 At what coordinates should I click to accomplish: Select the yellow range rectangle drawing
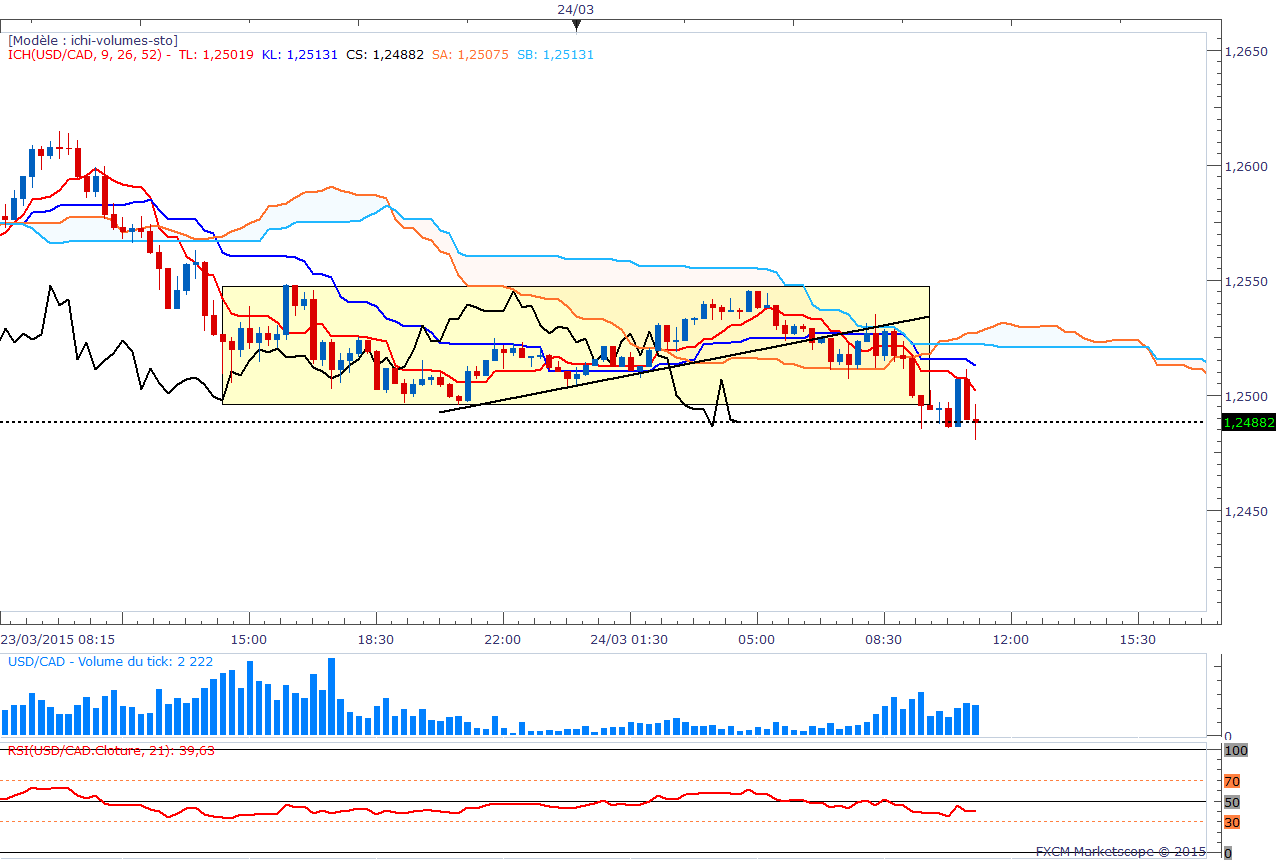click(576, 346)
